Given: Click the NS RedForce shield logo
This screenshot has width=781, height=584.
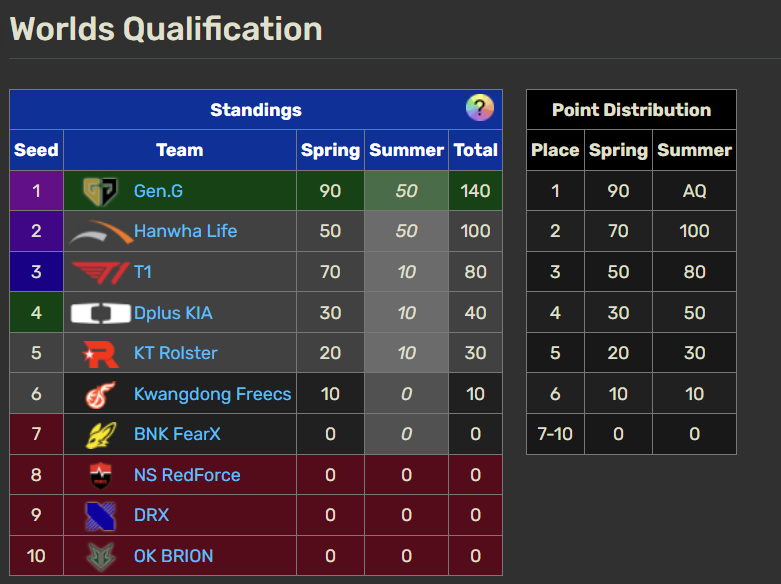Looking at the screenshot, I should [100, 475].
